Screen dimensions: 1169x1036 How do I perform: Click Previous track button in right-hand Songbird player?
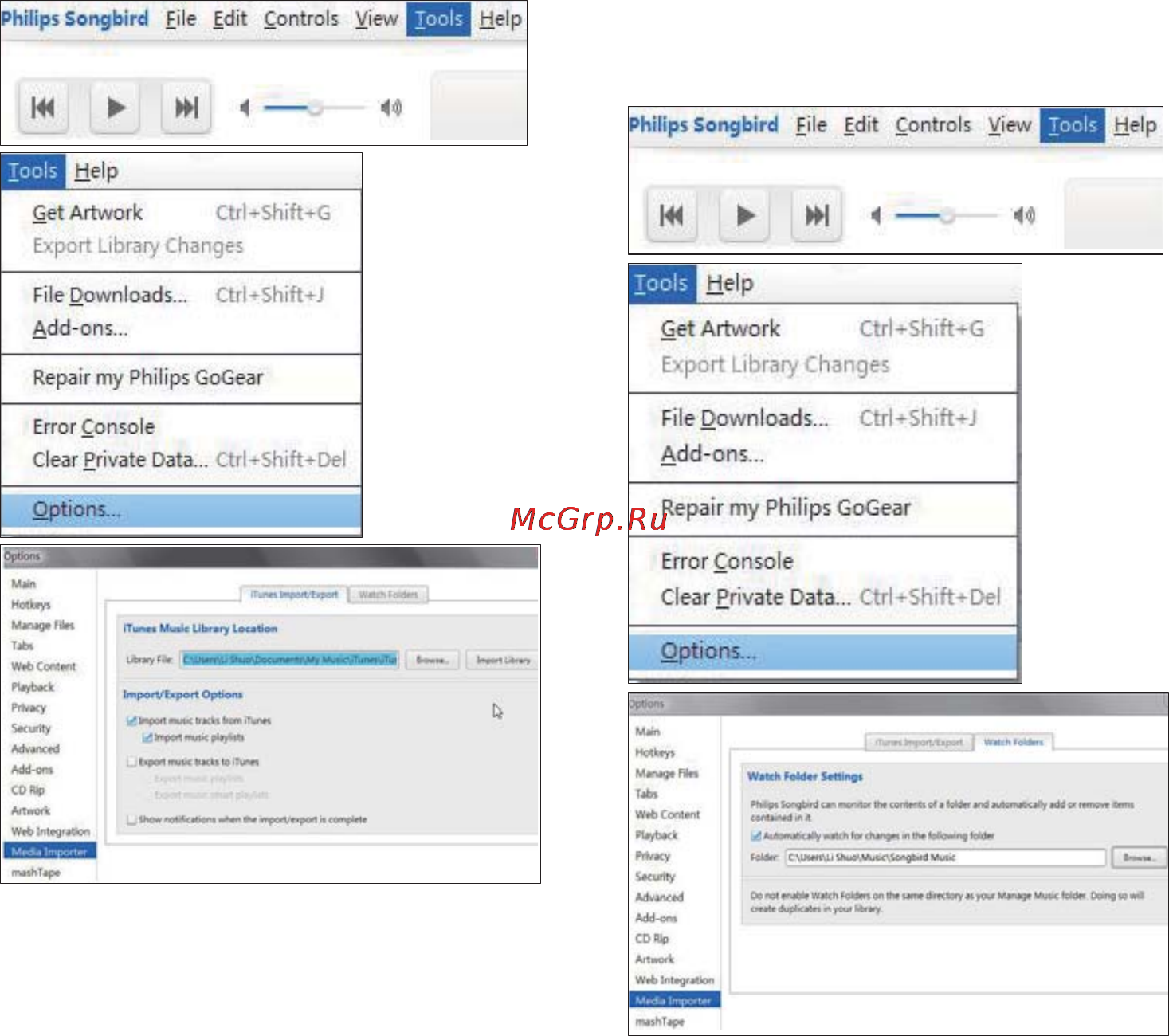672,214
